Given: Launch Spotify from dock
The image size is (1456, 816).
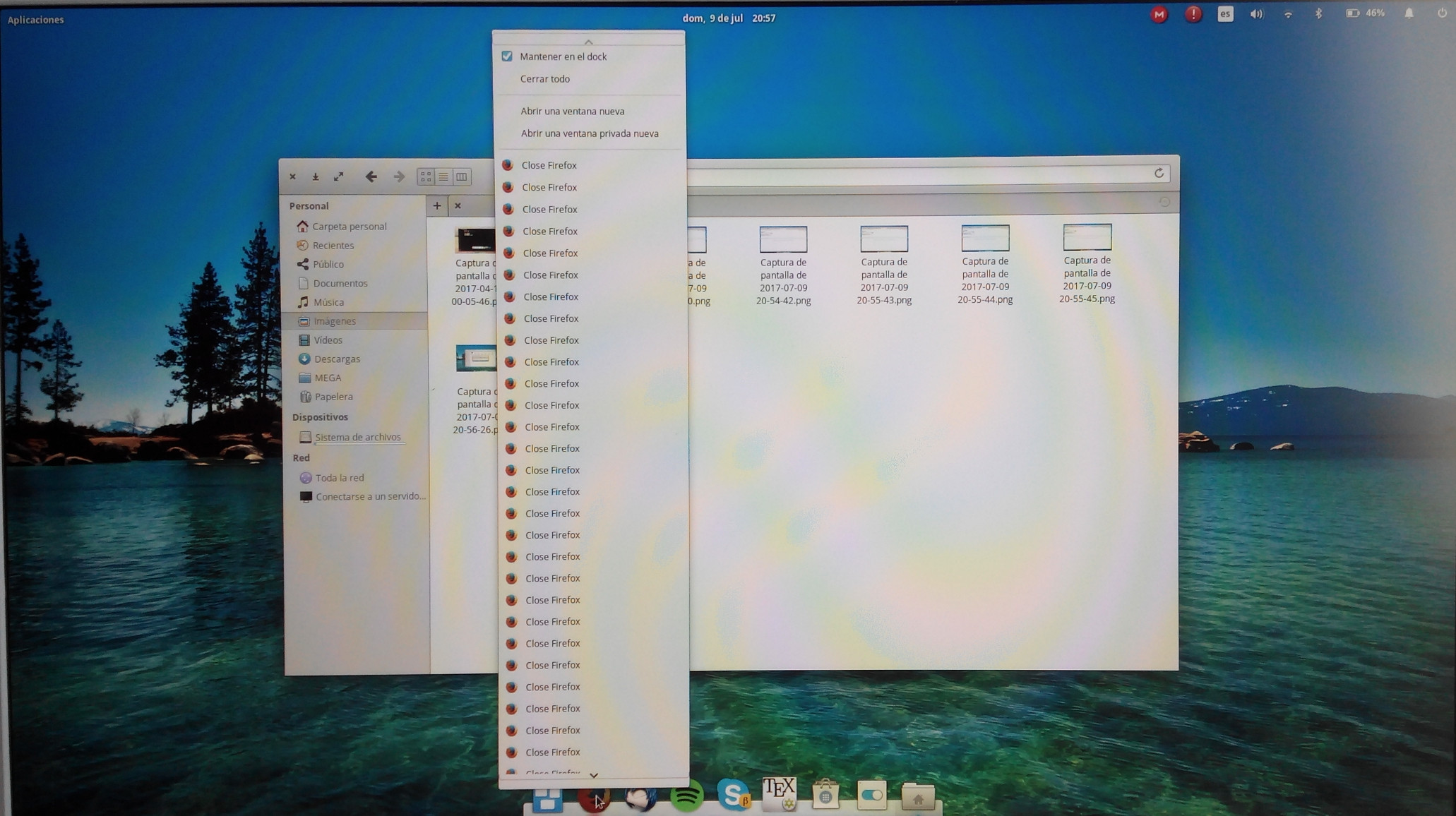Looking at the screenshot, I should pos(686,797).
